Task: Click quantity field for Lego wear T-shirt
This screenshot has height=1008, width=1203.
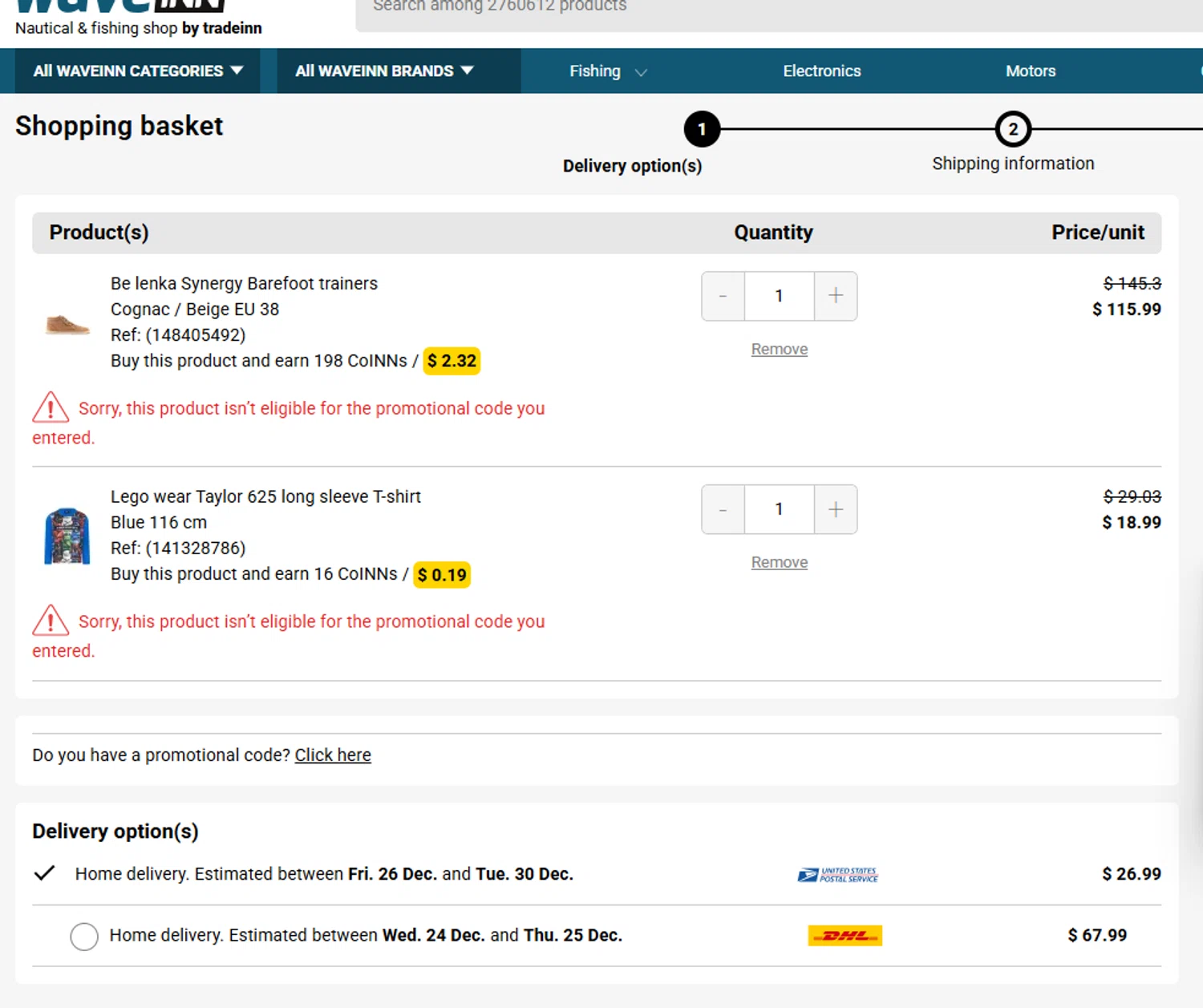Action: [779, 509]
